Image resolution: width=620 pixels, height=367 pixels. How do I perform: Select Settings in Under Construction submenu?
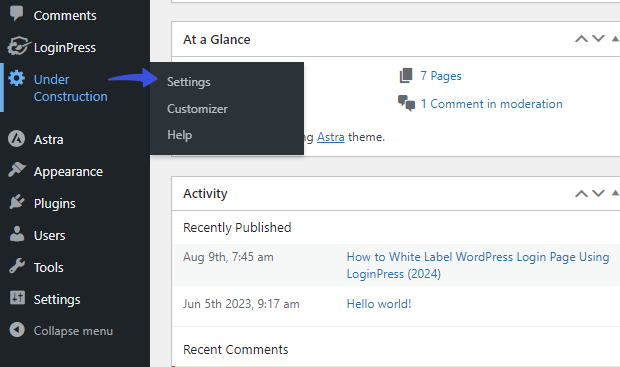tap(189, 82)
